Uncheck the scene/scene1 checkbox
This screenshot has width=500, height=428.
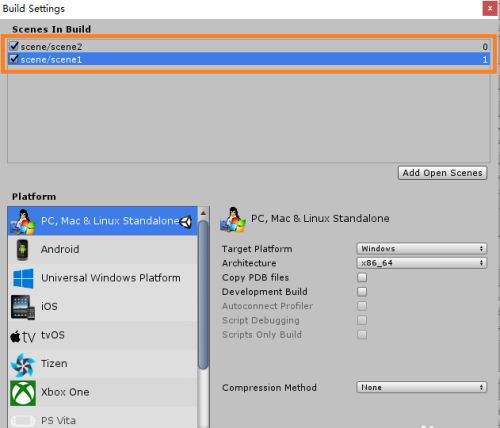(14, 59)
